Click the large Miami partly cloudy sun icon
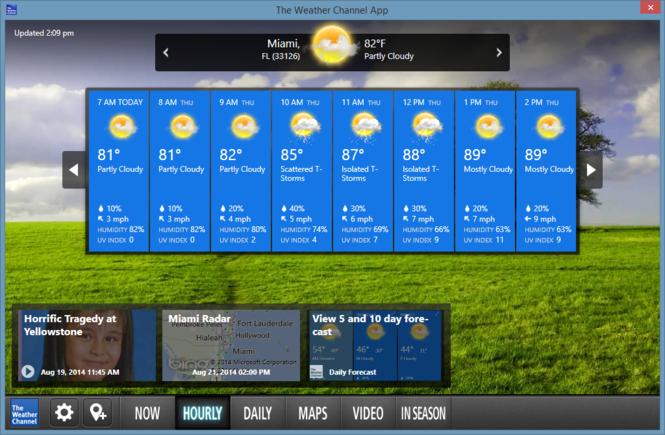This screenshot has height=435, width=665. [x=332, y=45]
